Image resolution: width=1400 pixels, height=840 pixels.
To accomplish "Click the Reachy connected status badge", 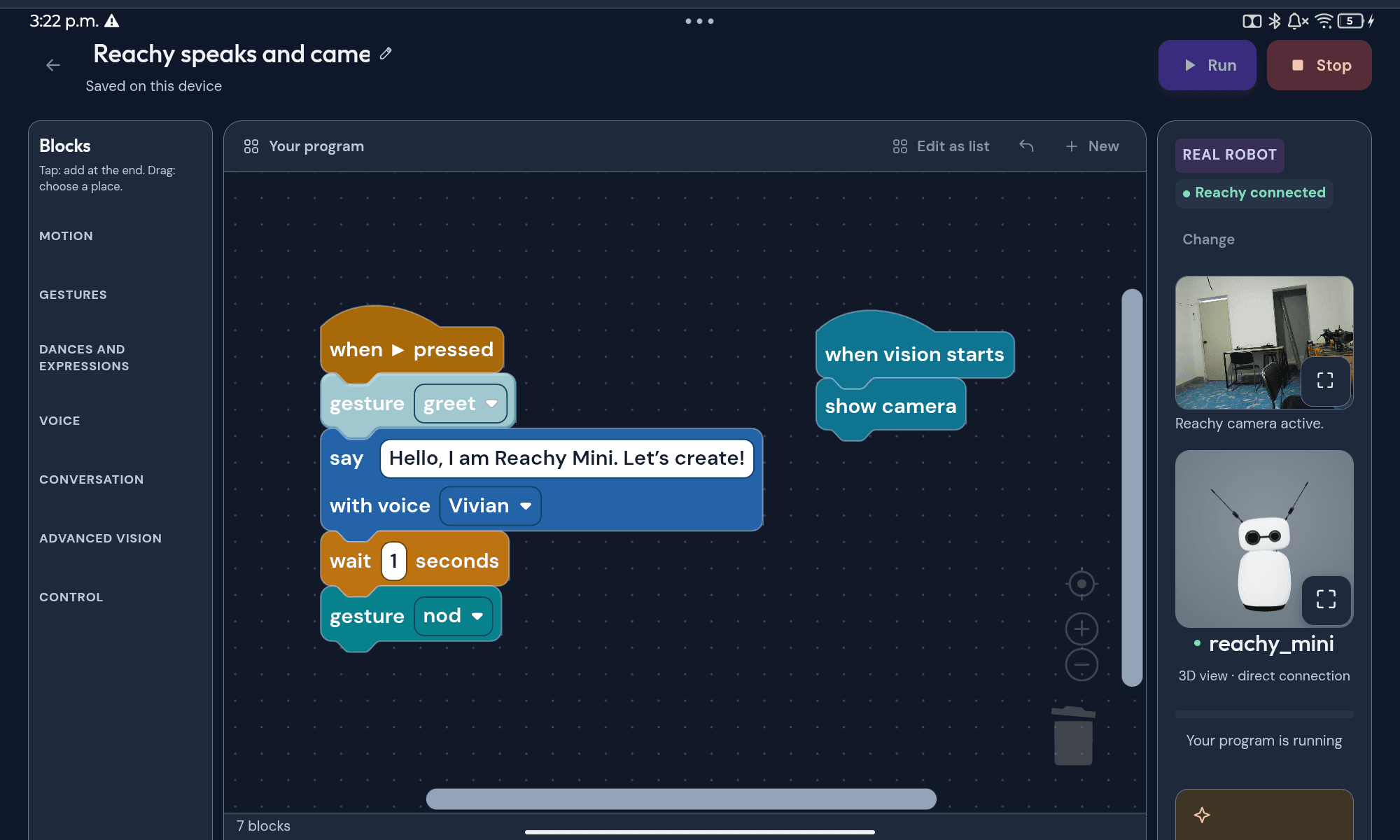I will point(1254,192).
